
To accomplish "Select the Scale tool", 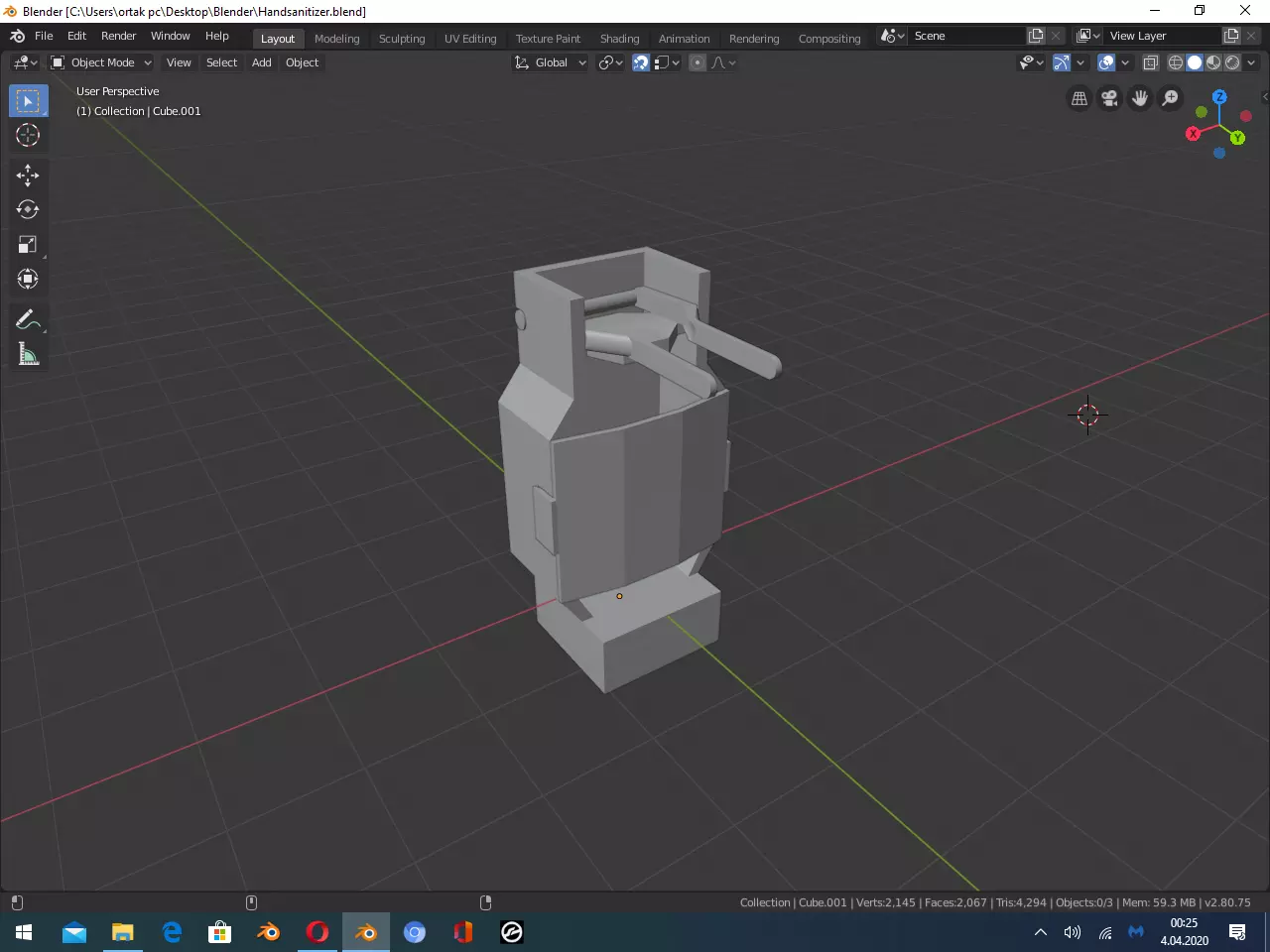I will 28,244.
